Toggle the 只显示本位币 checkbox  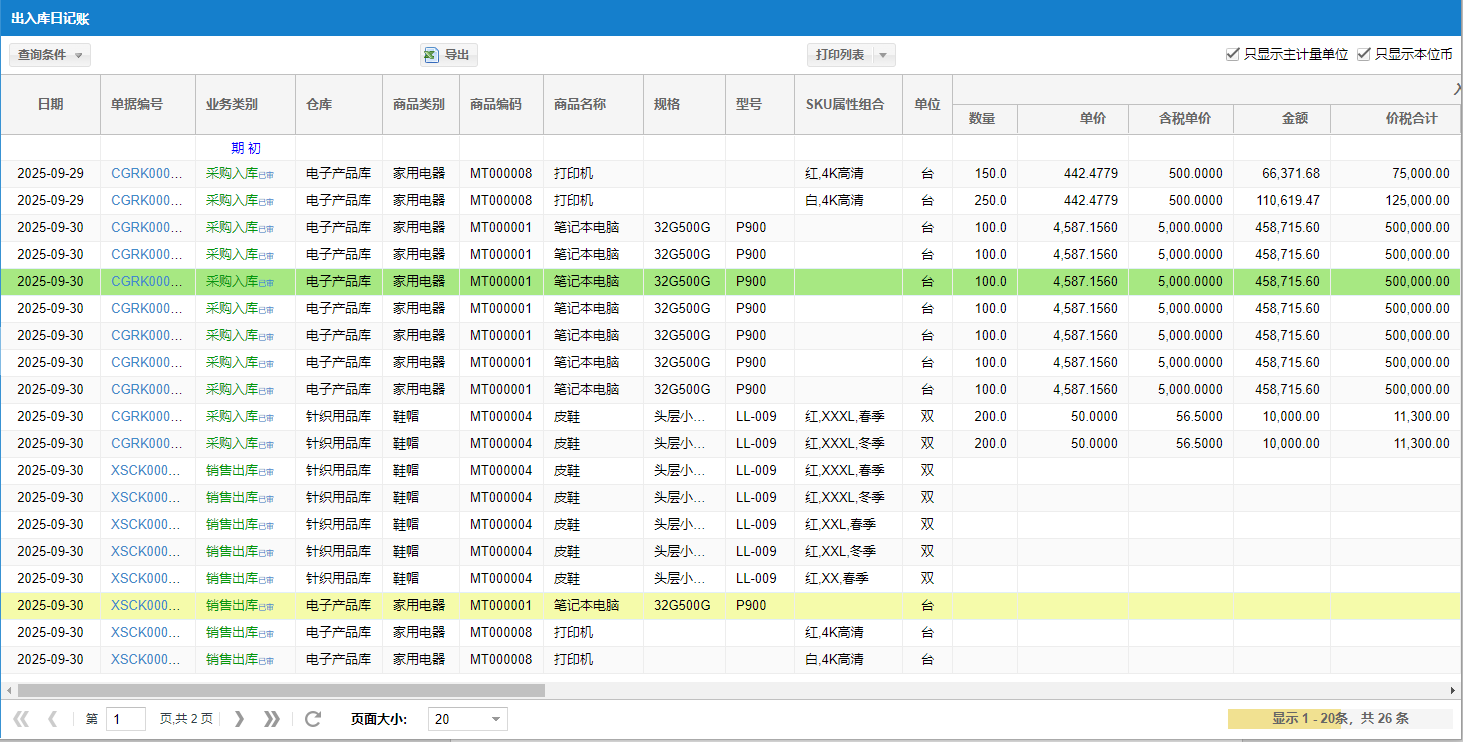click(x=1364, y=55)
